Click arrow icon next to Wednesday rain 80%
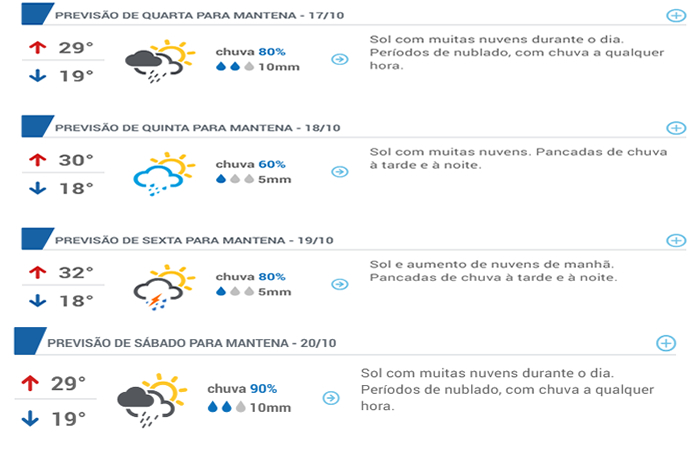The height and width of the screenshot is (450, 700). 340,59
